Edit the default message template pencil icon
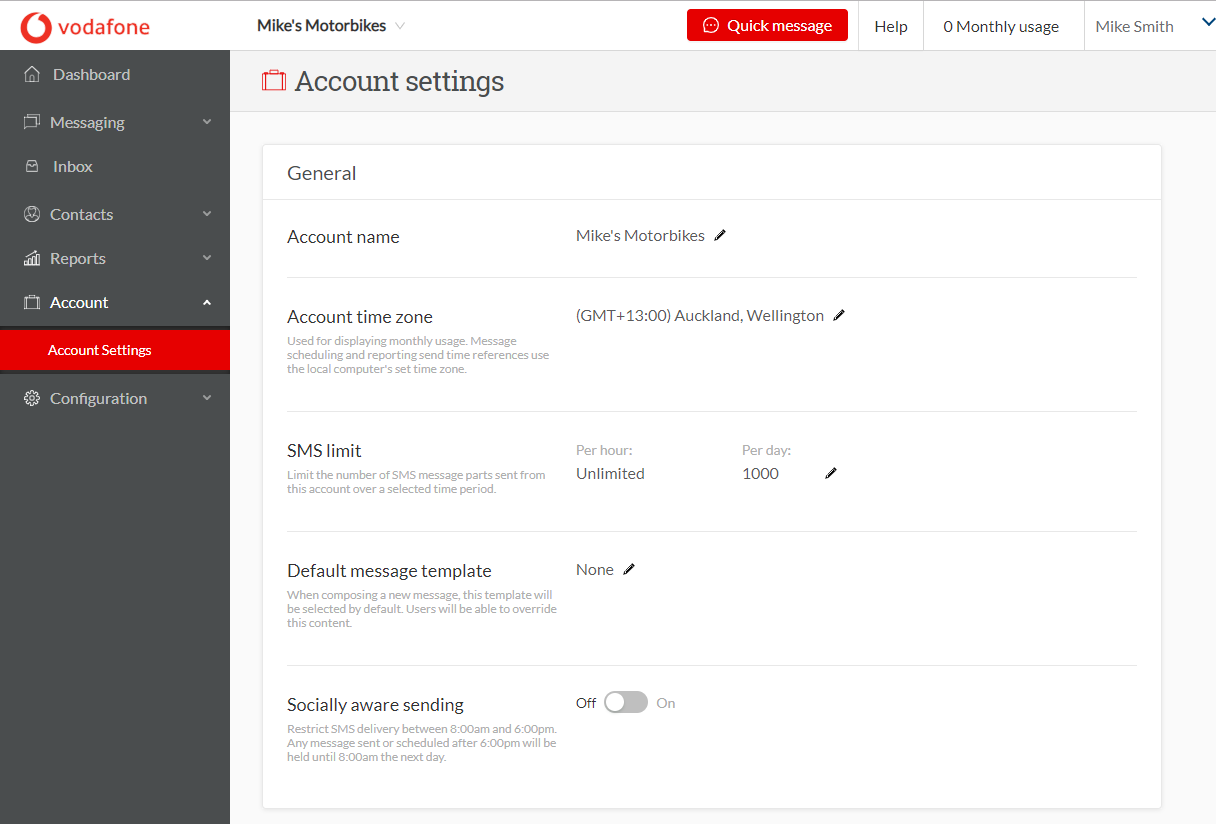The height and width of the screenshot is (824, 1216). [x=629, y=569]
